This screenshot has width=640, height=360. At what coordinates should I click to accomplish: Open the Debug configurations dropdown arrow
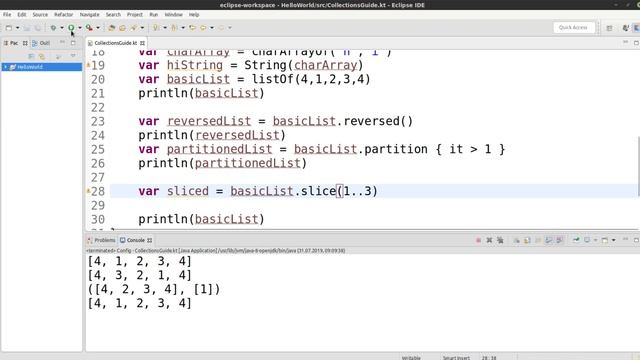[x=62, y=28]
